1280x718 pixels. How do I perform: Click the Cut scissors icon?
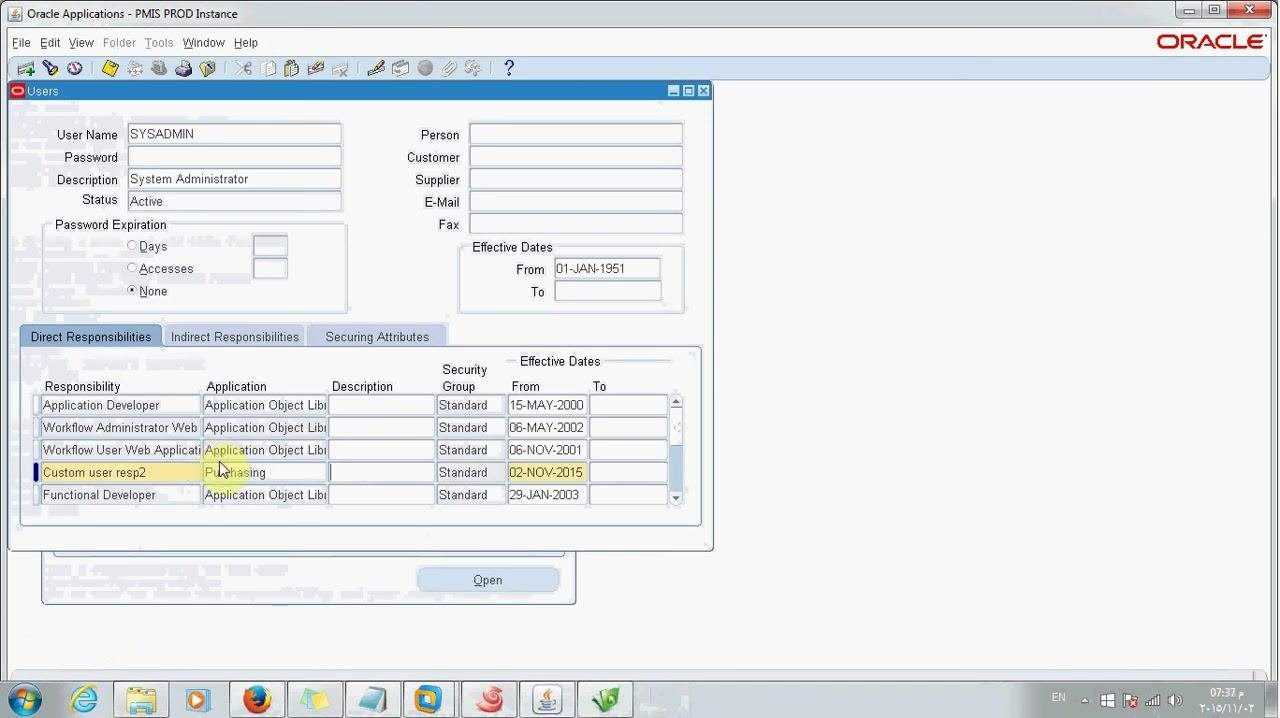point(244,68)
